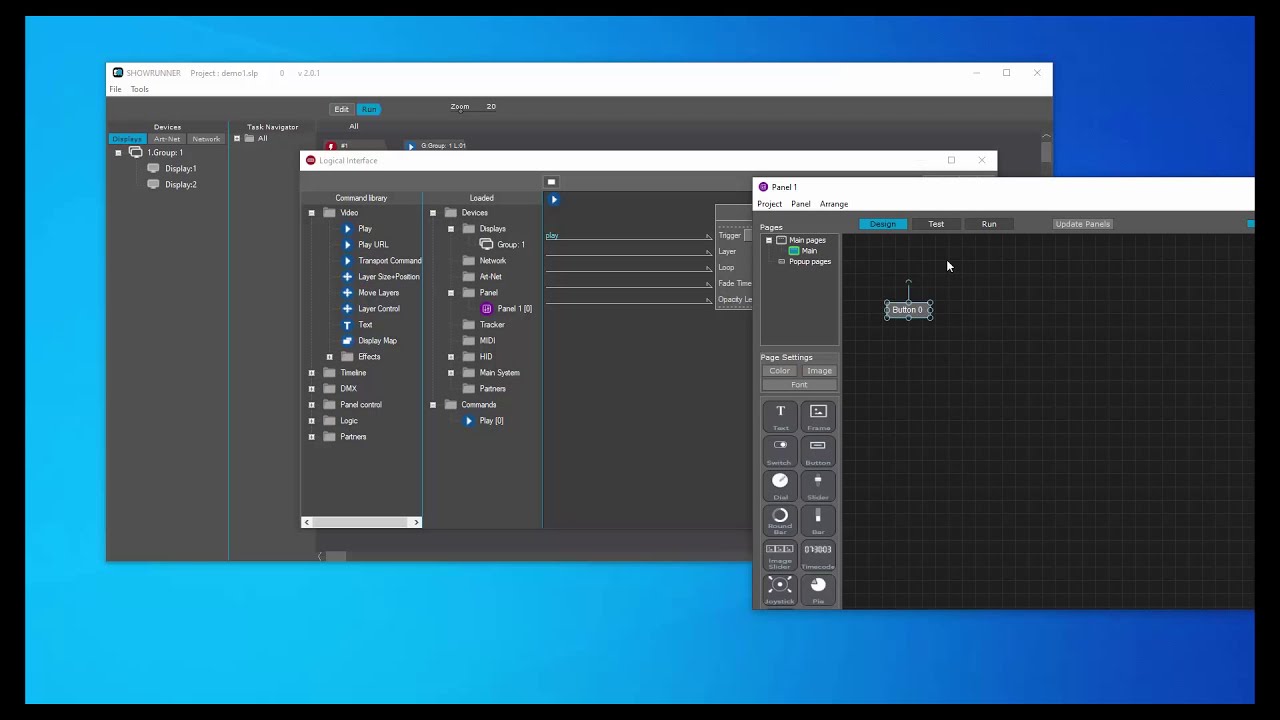Open page Image settings
The image size is (1280, 720).
click(x=819, y=371)
